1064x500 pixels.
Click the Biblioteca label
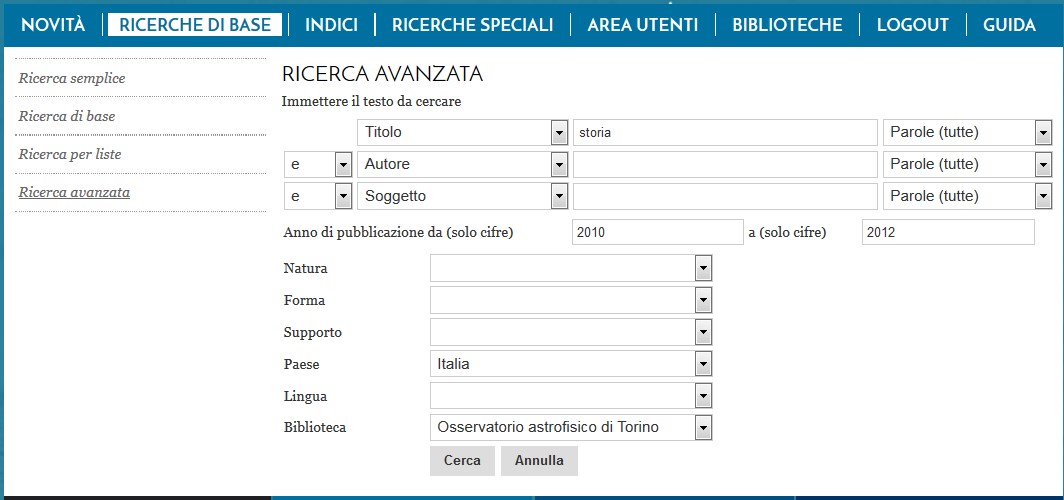click(x=315, y=427)
